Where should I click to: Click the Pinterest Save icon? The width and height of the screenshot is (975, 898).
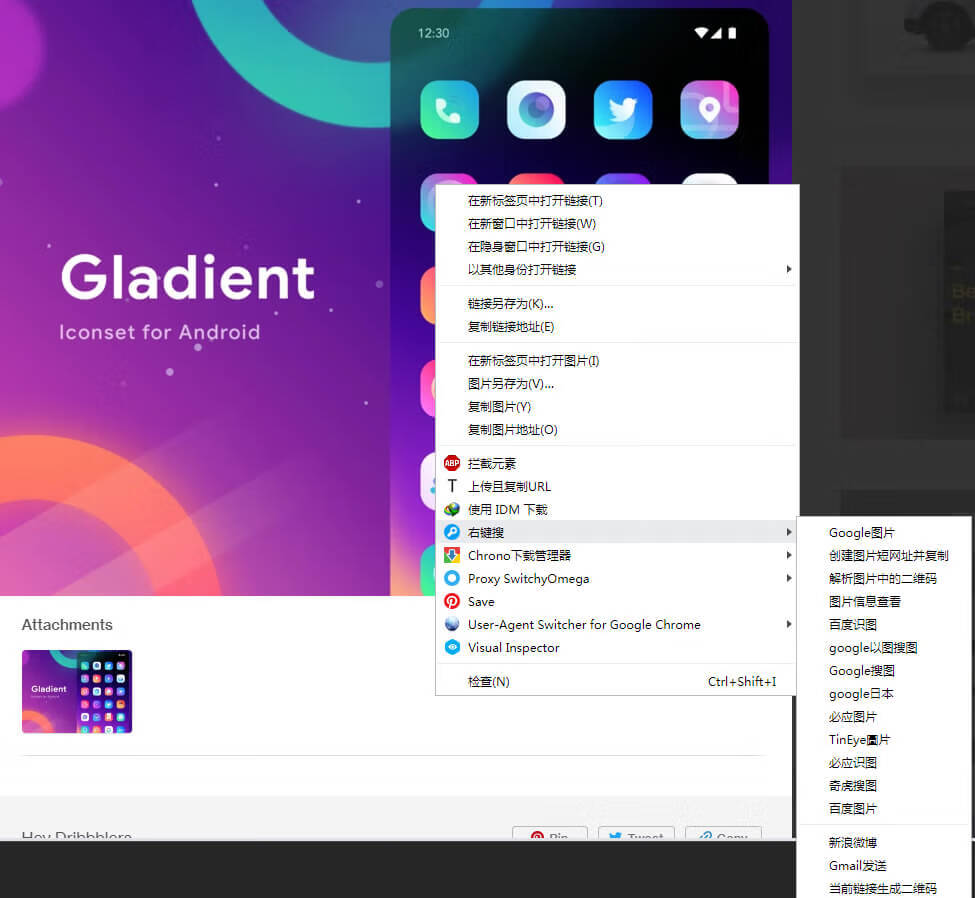coord(452,601)
